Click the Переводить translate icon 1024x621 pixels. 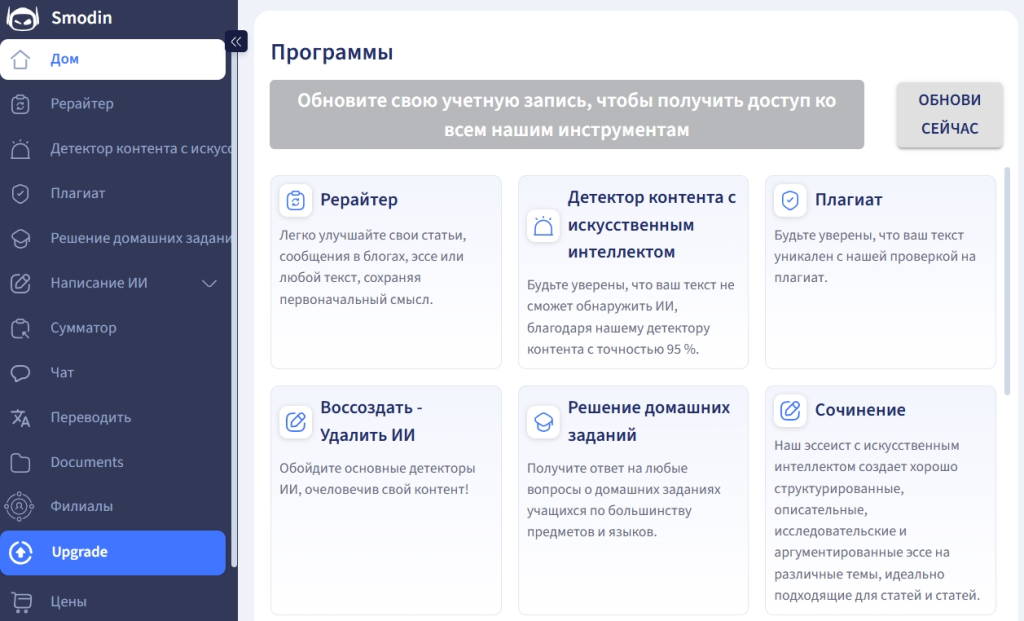tap(20, 417)
